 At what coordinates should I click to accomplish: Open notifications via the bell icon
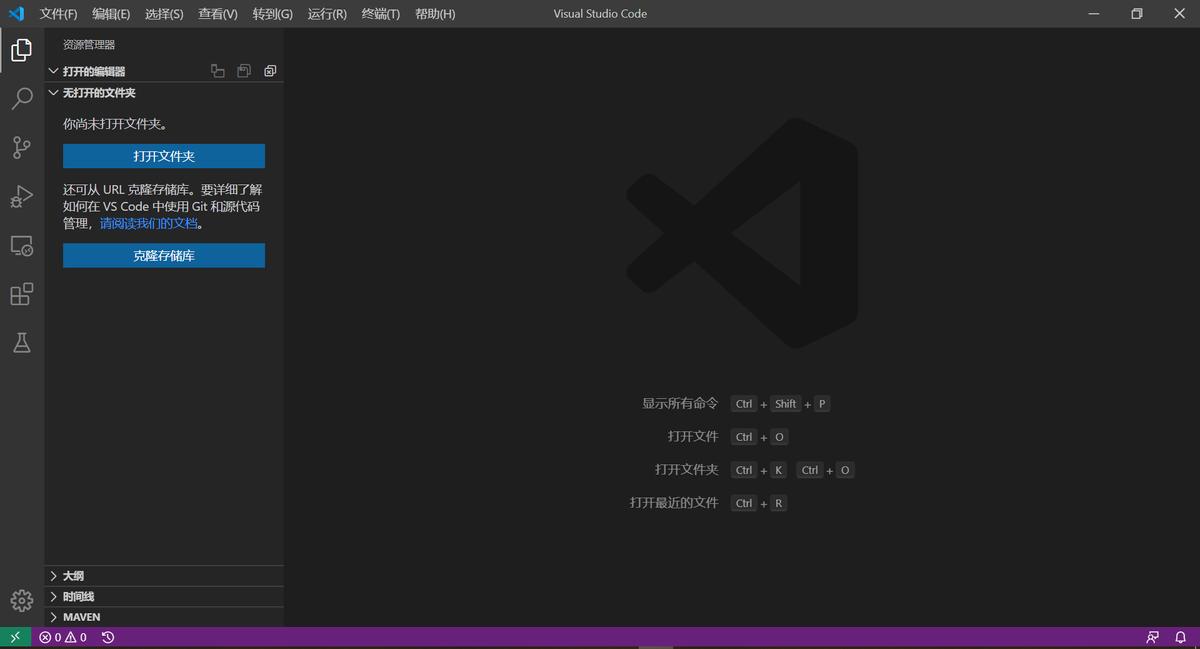tap(1181, 637)
